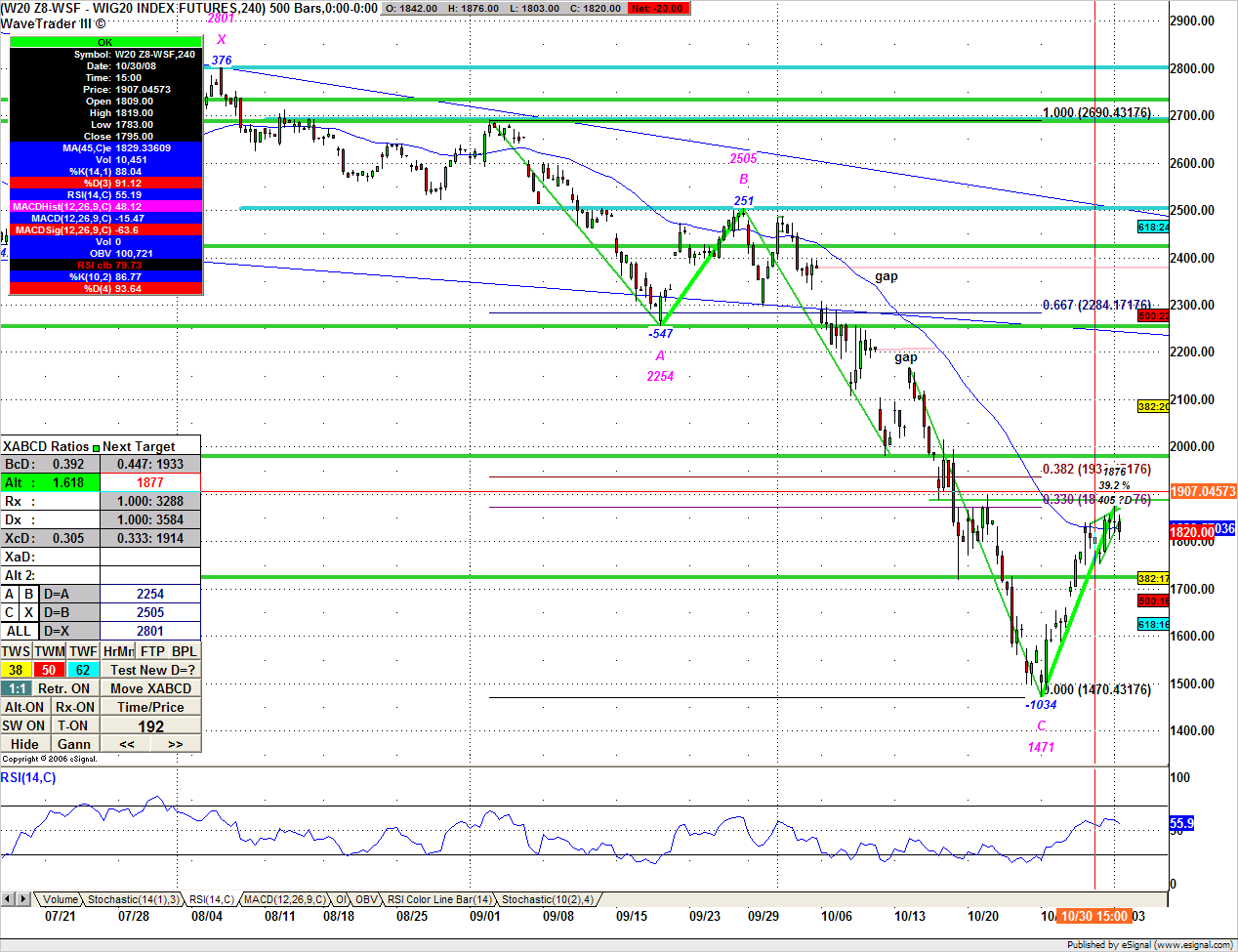
Task: Click the >> next pattern button
Action: (176, 744)
